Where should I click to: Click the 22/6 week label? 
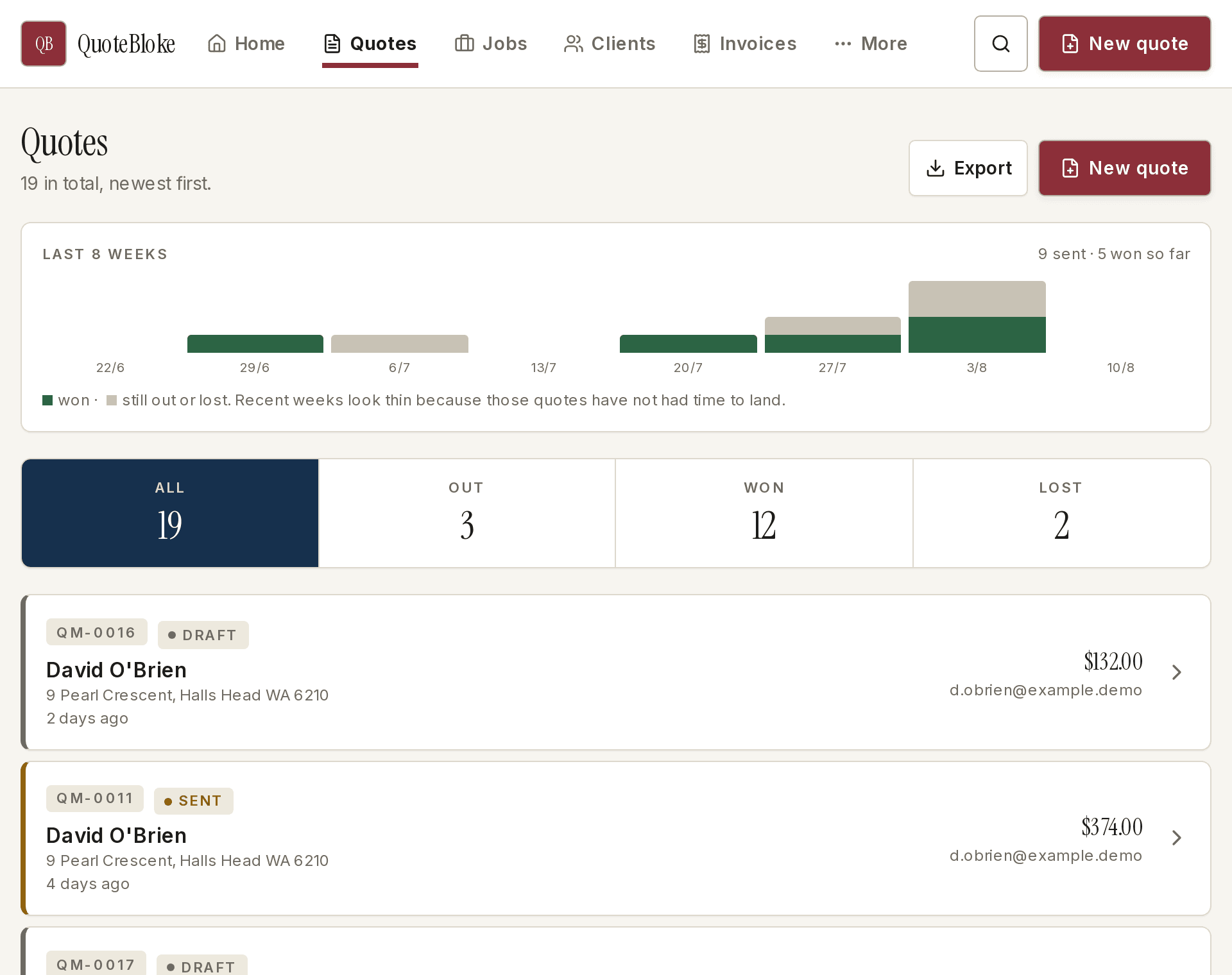click(110, 368)
